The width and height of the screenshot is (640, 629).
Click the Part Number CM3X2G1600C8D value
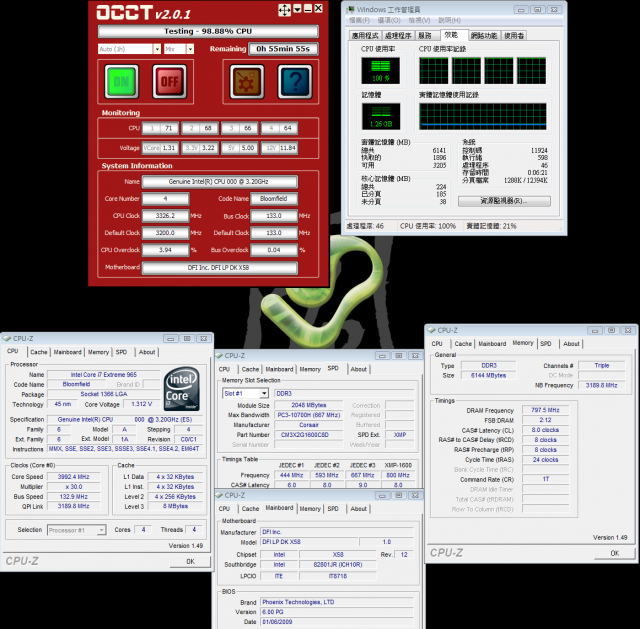(x=309, y=435)
